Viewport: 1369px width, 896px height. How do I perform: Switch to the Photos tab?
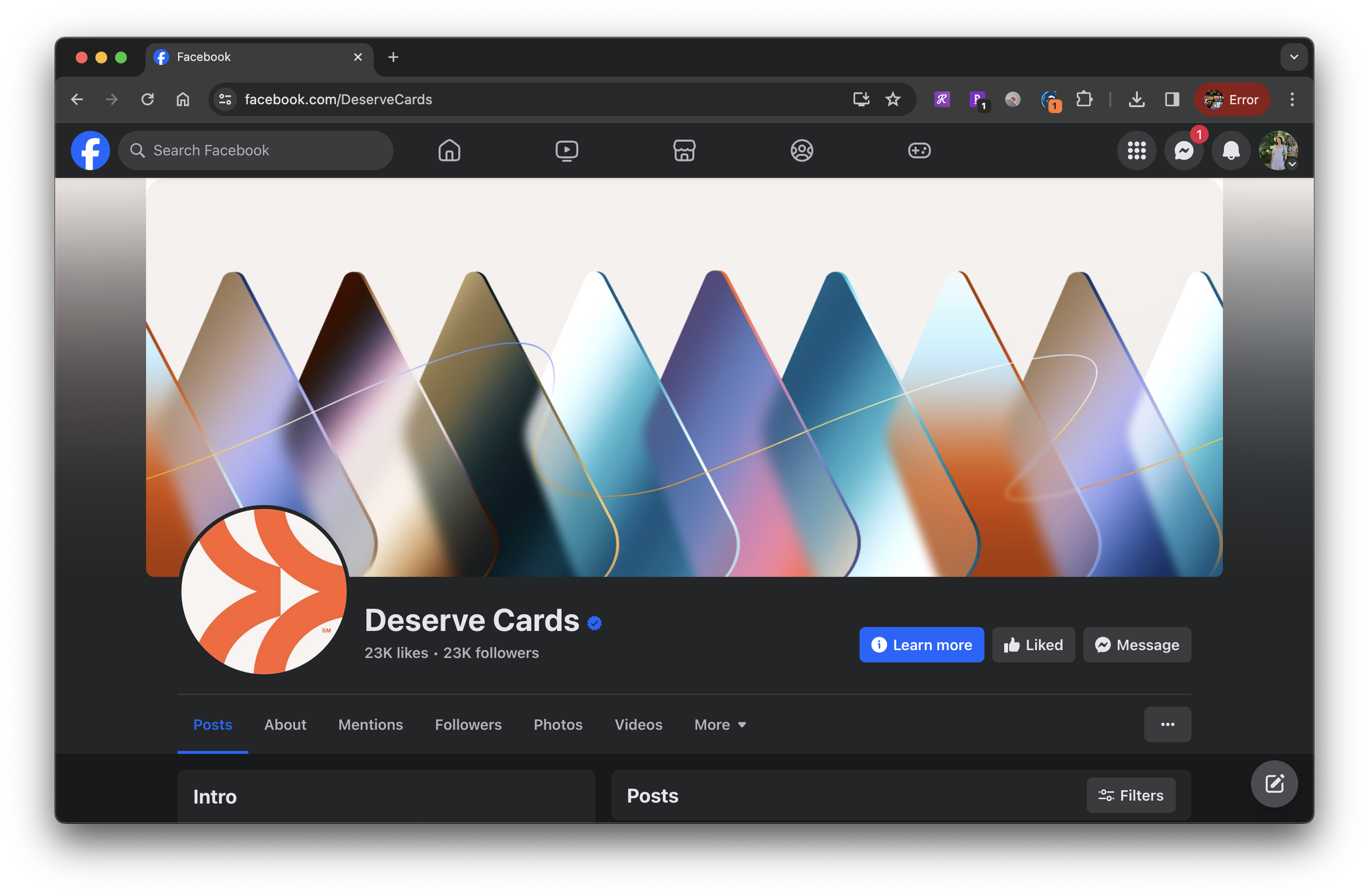tap(557, 725)
